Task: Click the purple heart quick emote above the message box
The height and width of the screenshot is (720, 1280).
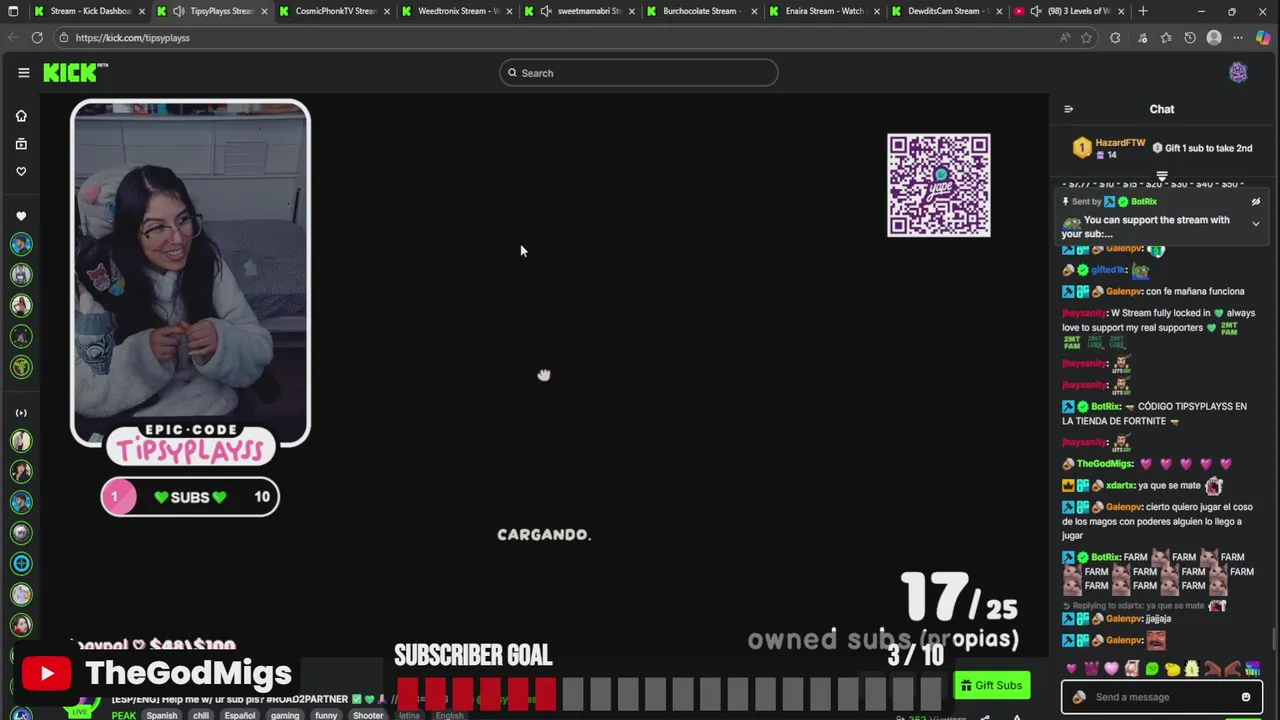Action: 1111,669
